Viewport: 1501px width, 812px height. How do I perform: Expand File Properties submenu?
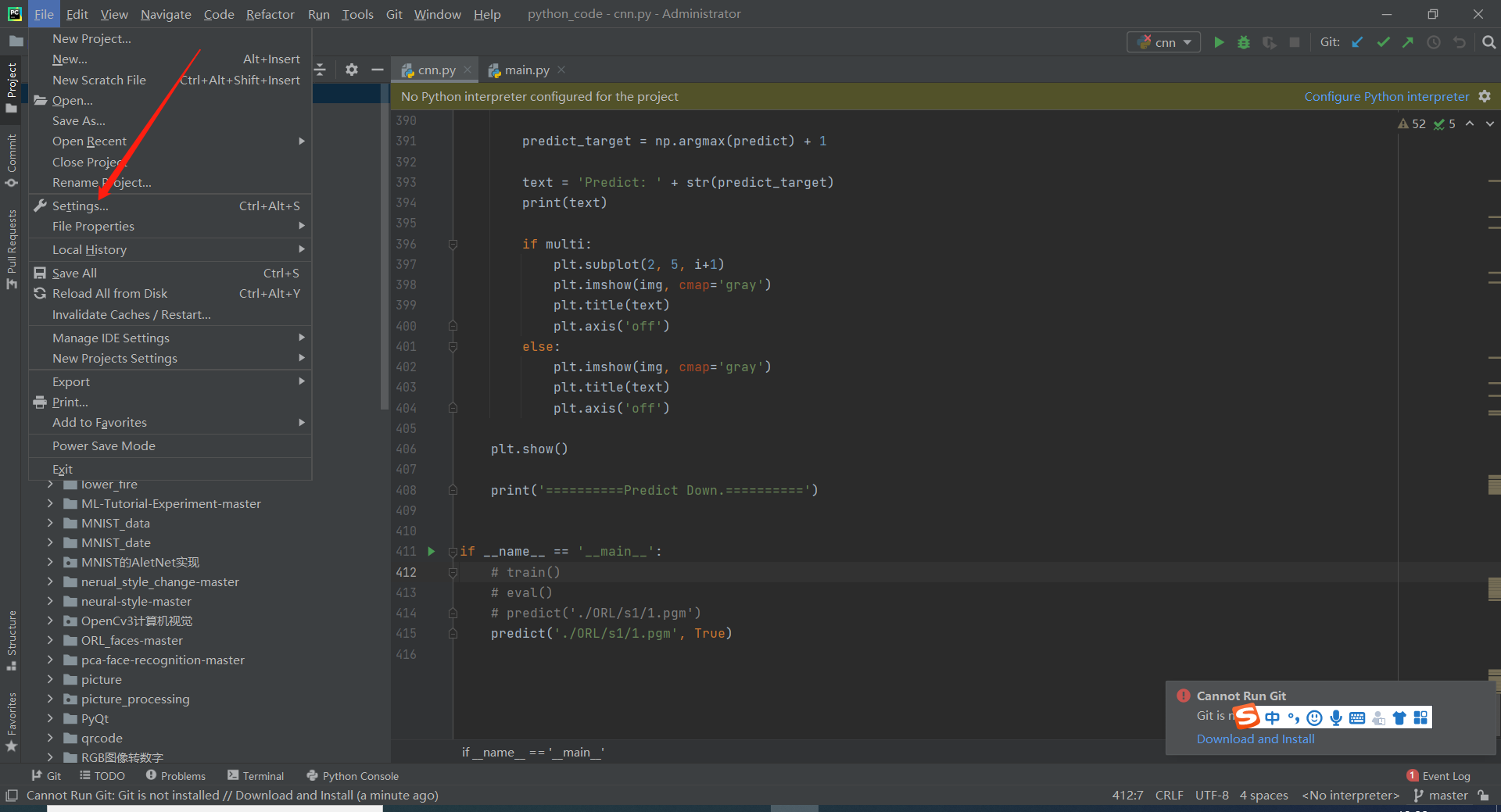170,227
